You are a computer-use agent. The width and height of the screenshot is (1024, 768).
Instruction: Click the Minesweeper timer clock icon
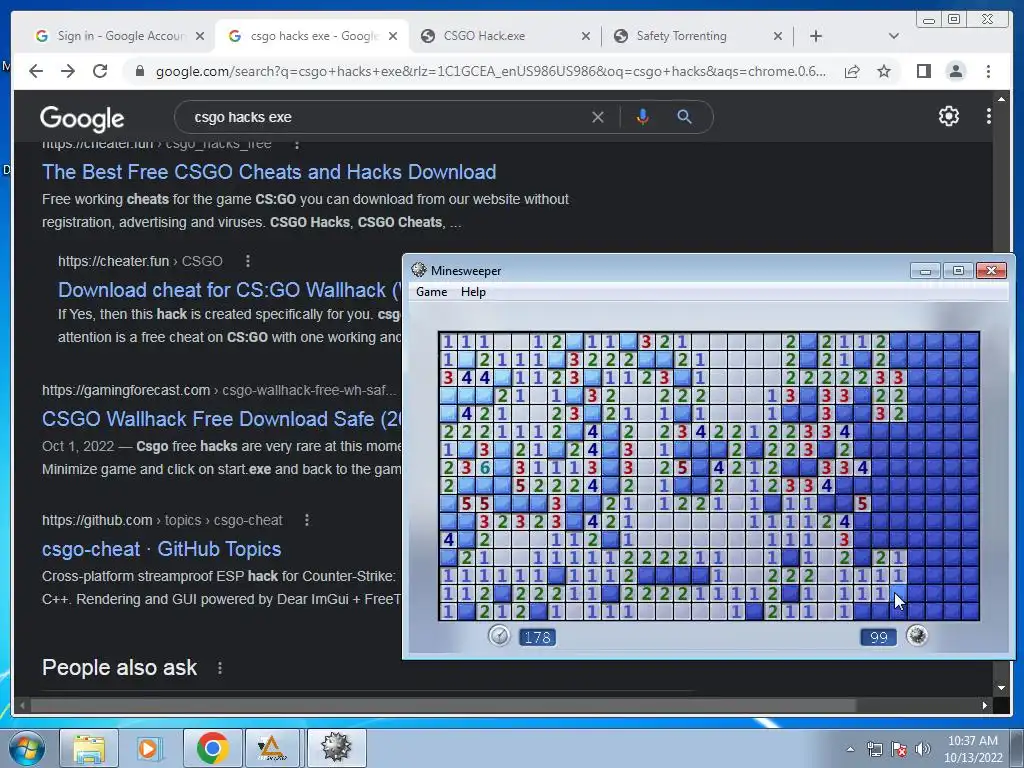point(499,635)
